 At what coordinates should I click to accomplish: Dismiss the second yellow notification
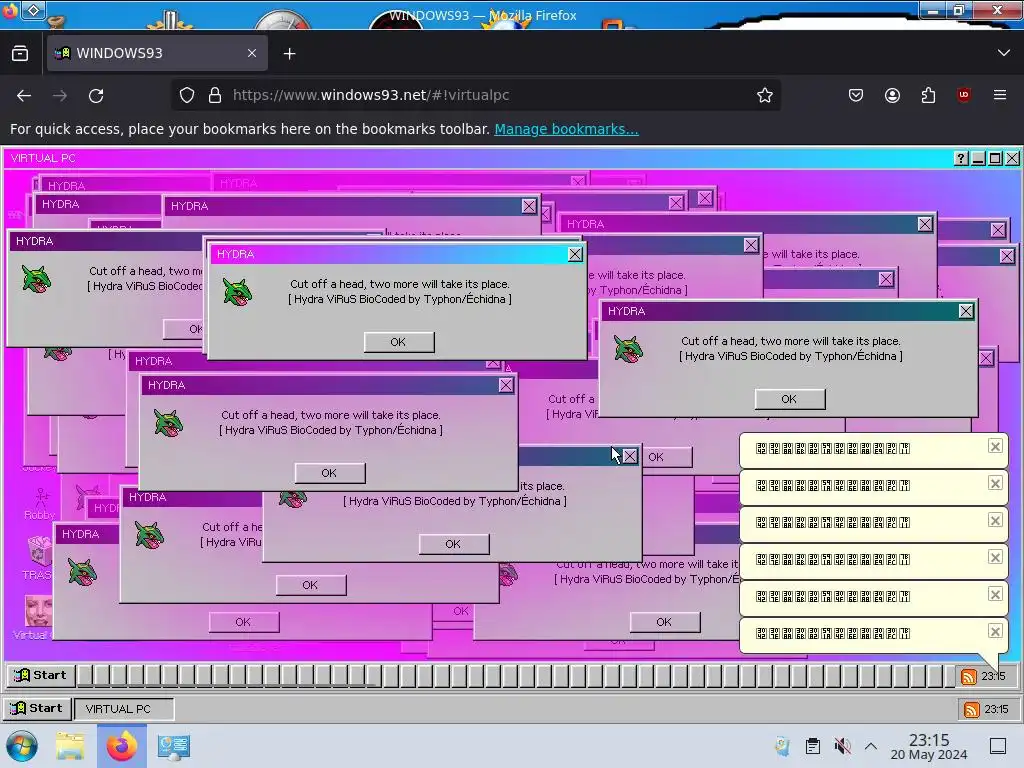tap(995, 483)
